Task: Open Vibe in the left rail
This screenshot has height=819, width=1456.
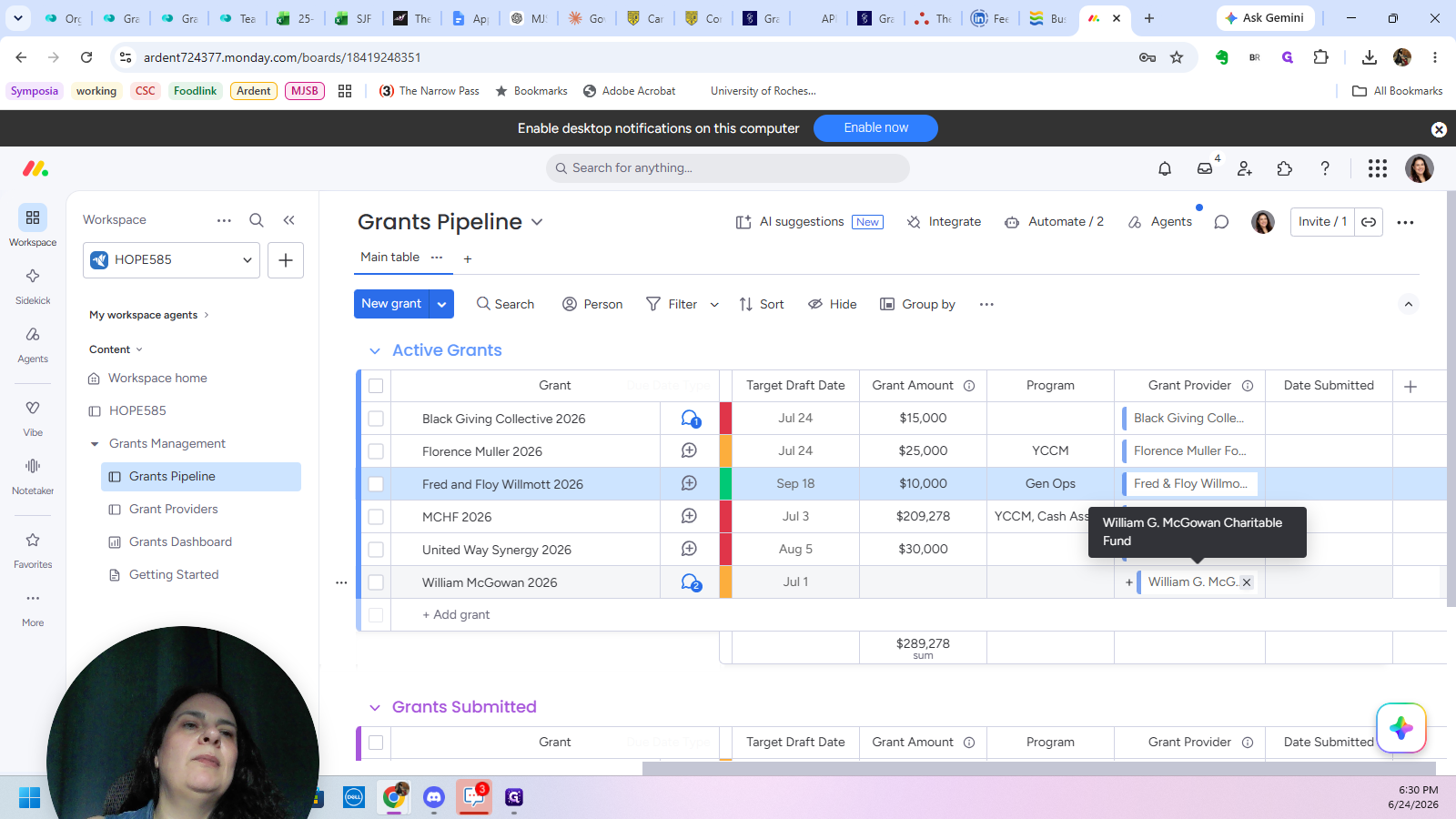Action: click(x=33, y=418)
